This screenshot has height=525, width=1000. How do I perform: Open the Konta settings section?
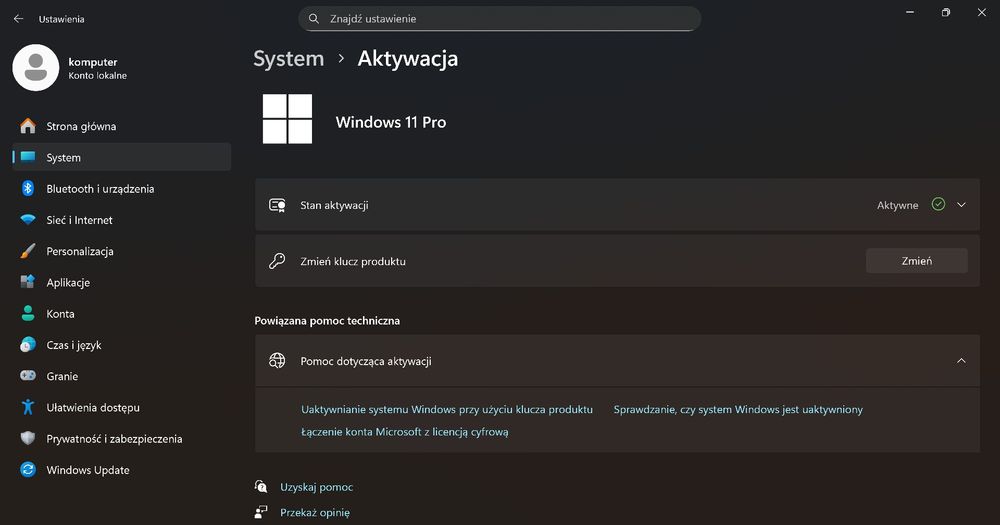pos(60,314)
